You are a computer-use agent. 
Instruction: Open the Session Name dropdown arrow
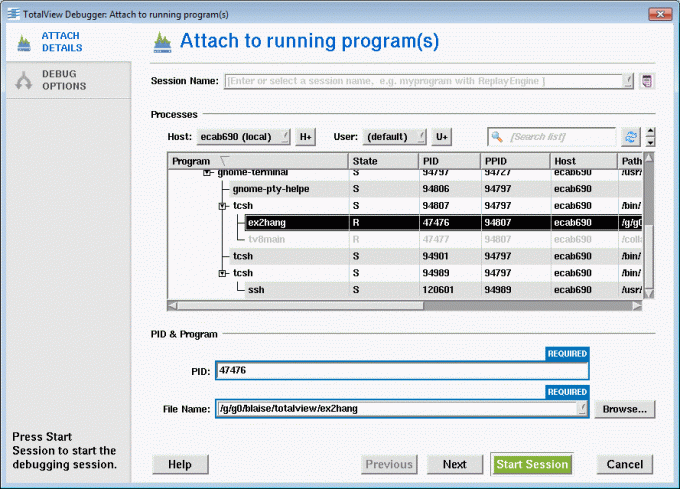click(628, 81)
